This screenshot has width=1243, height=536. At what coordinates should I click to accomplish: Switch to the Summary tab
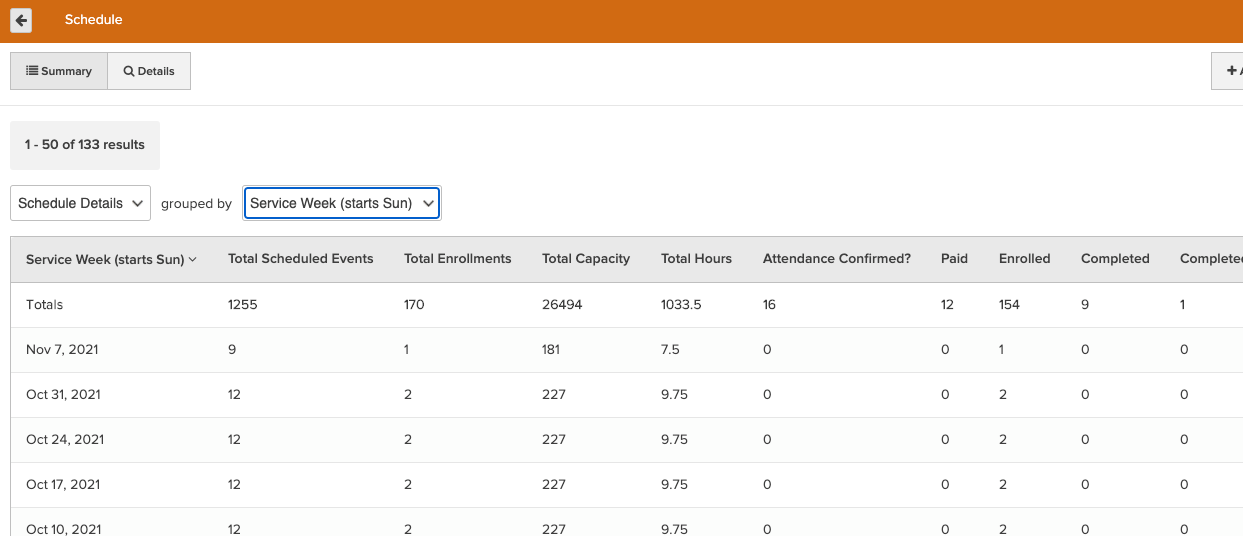point(59,71)
